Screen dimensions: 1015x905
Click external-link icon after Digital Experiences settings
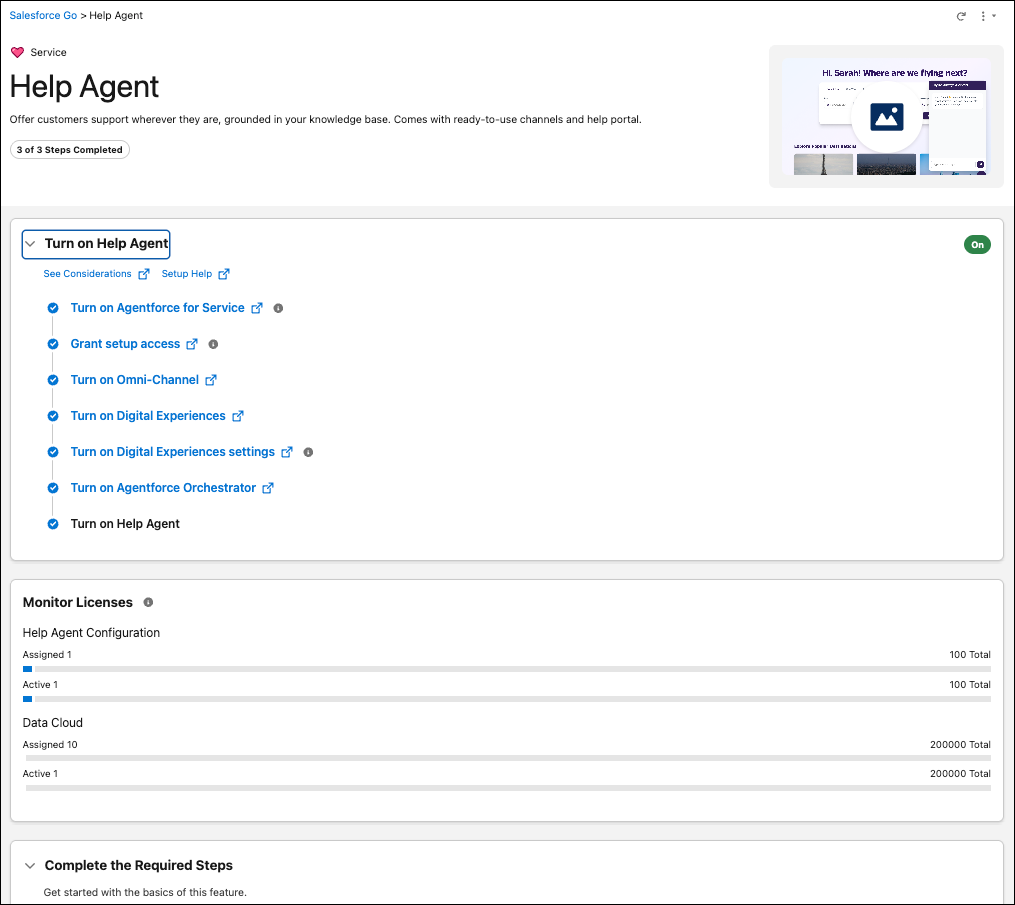pyautogui.click(x=287, y=452)
